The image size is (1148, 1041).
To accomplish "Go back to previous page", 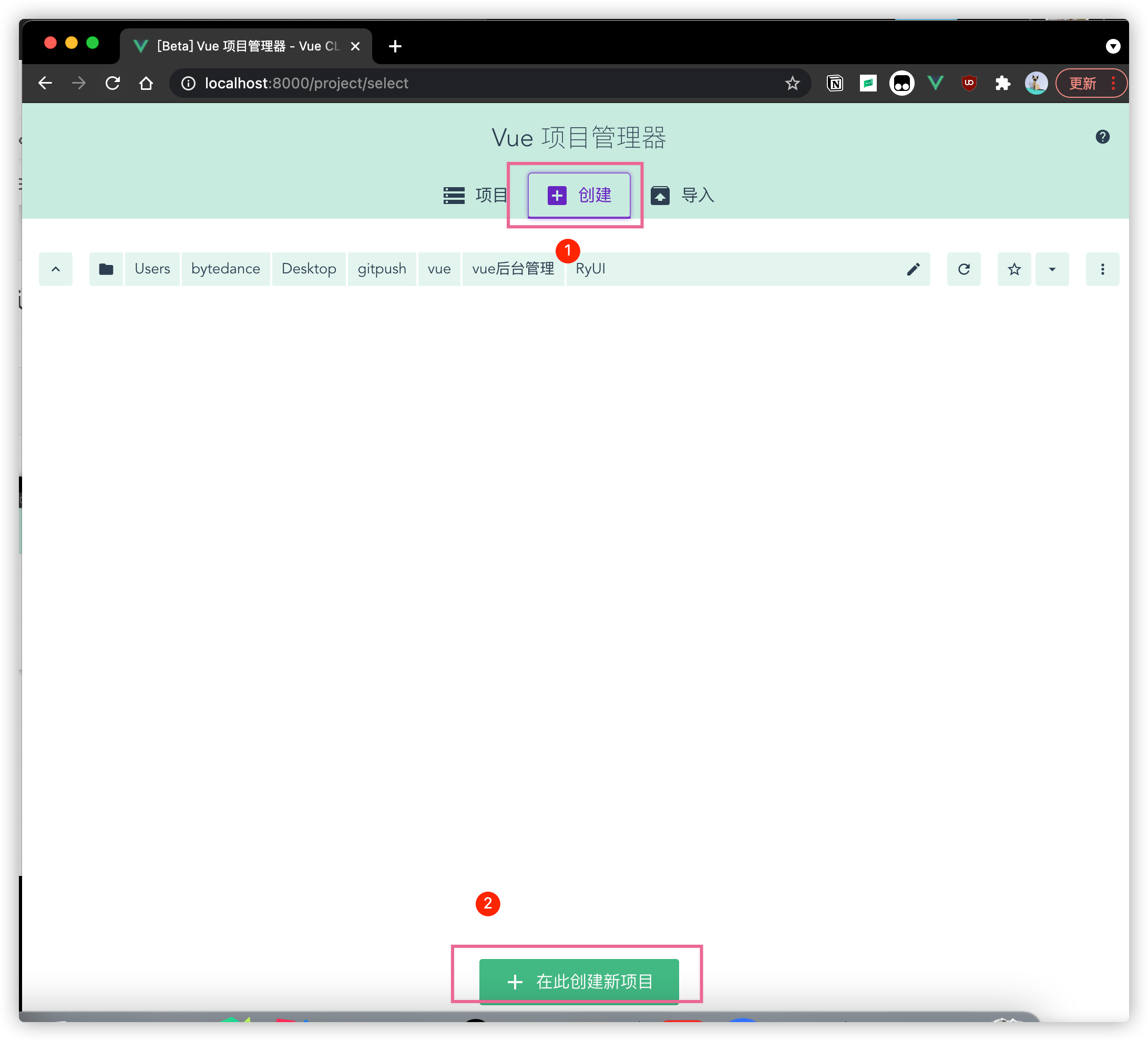I will click(x=45, y=83).
